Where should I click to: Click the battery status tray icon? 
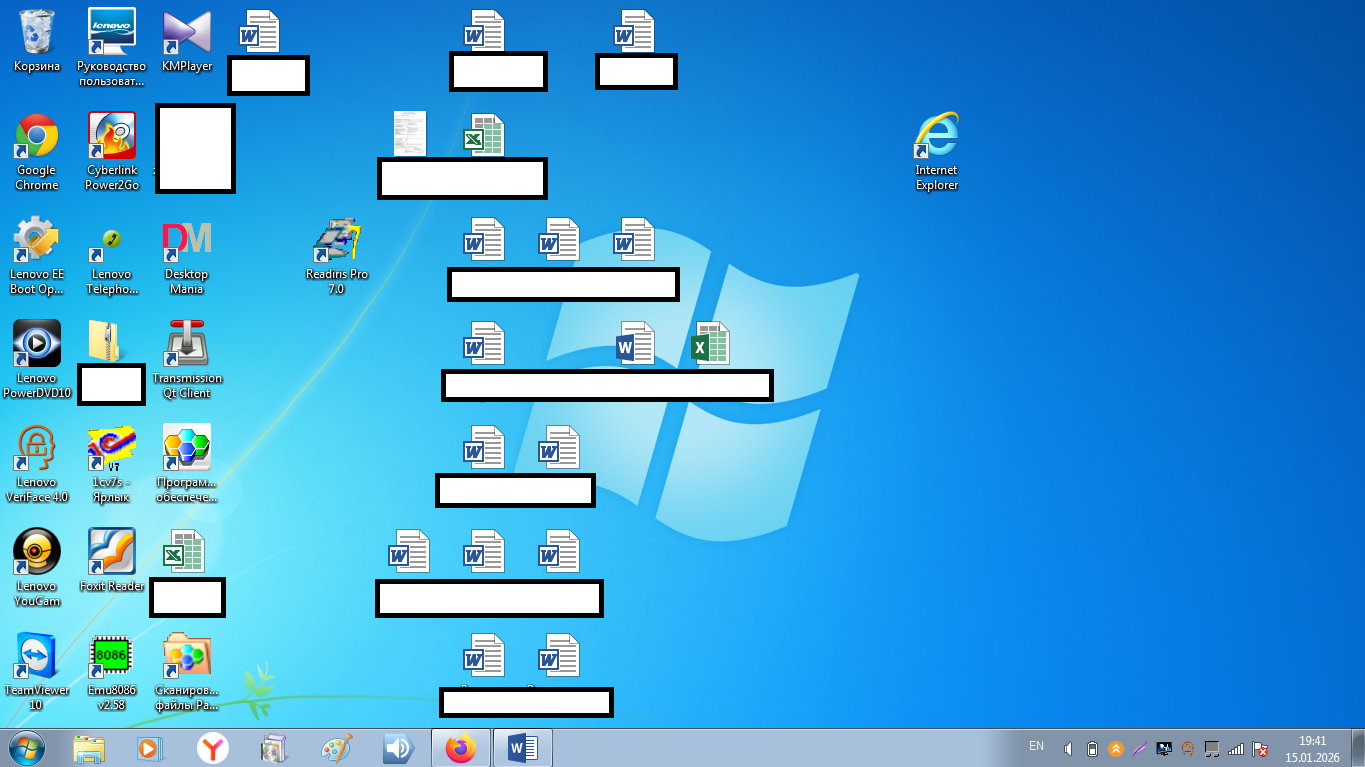pyautogui.click(x=1093, y=748)
